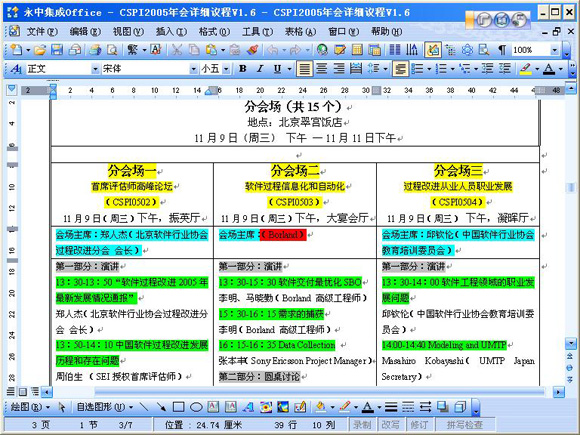Image resolution: width=580 pixels, height=435 pixels.
Task: Click the Format painter brush icon
Action: [x=252, y=50]
